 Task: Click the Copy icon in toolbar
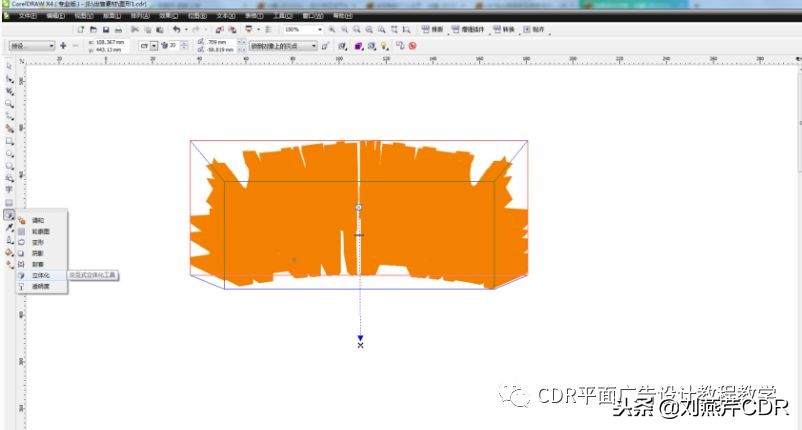147,30
